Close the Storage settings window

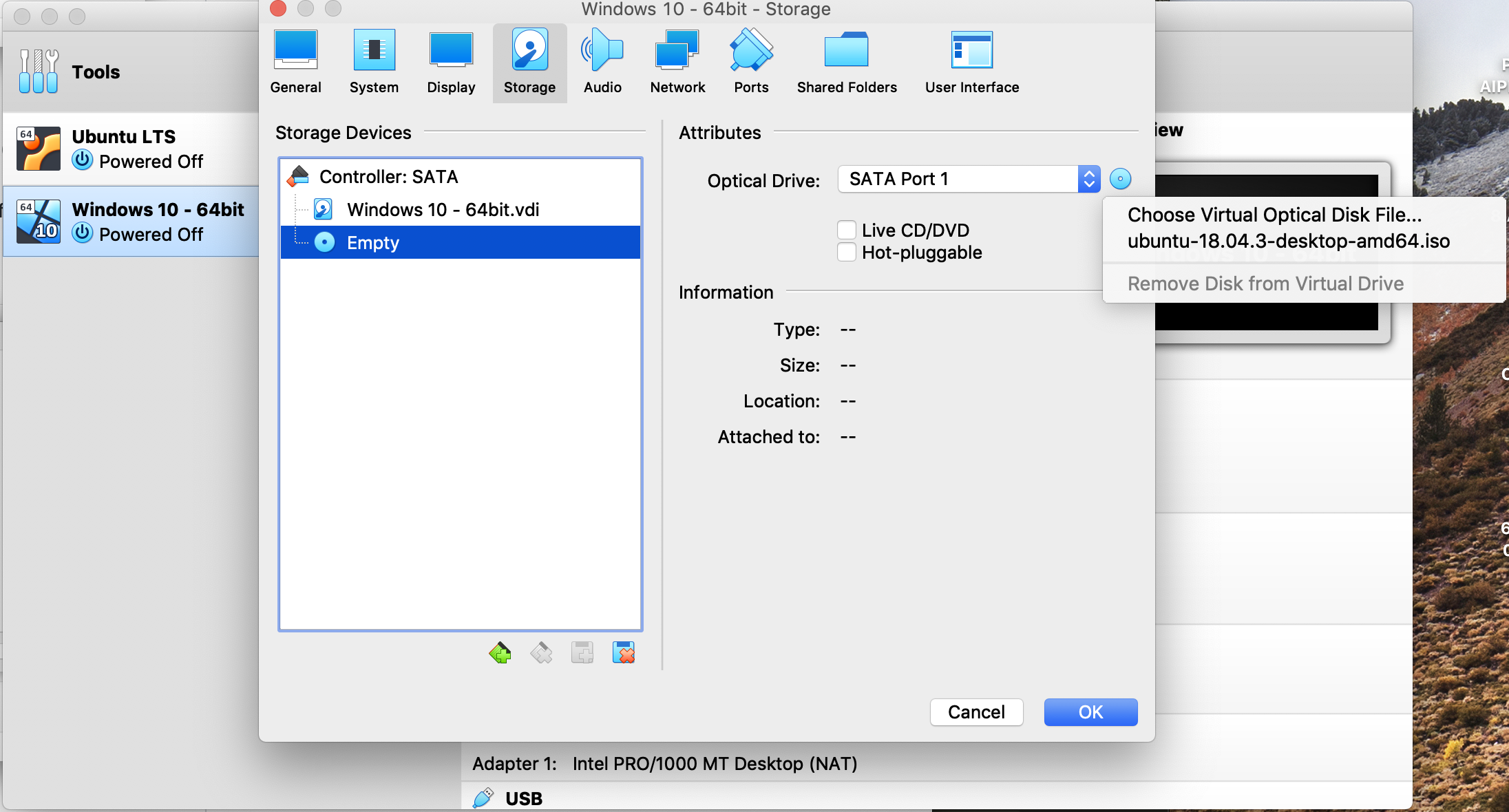point(278,8)
